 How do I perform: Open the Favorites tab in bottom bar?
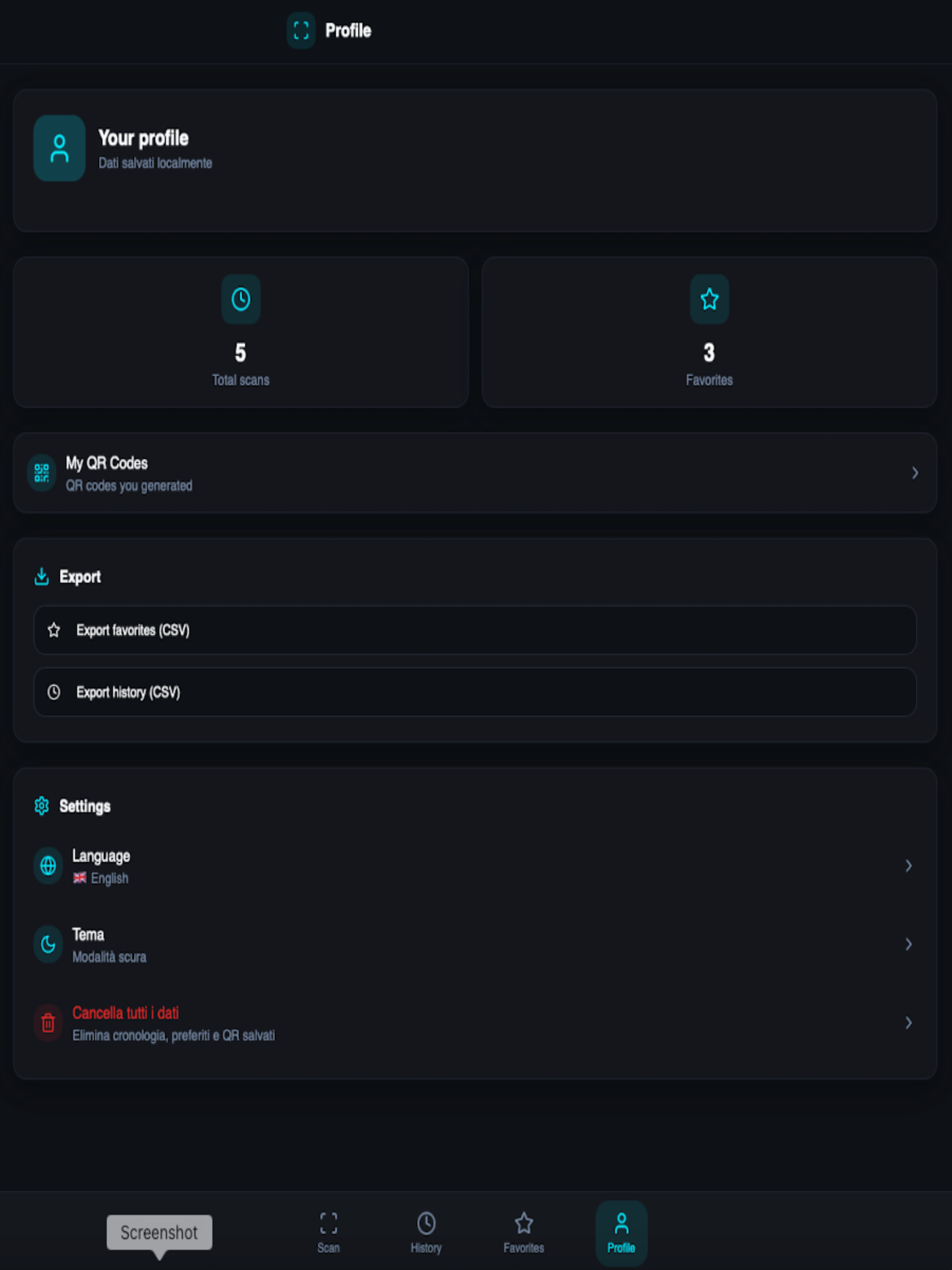pyautogui.click(x=524, y=1232)
